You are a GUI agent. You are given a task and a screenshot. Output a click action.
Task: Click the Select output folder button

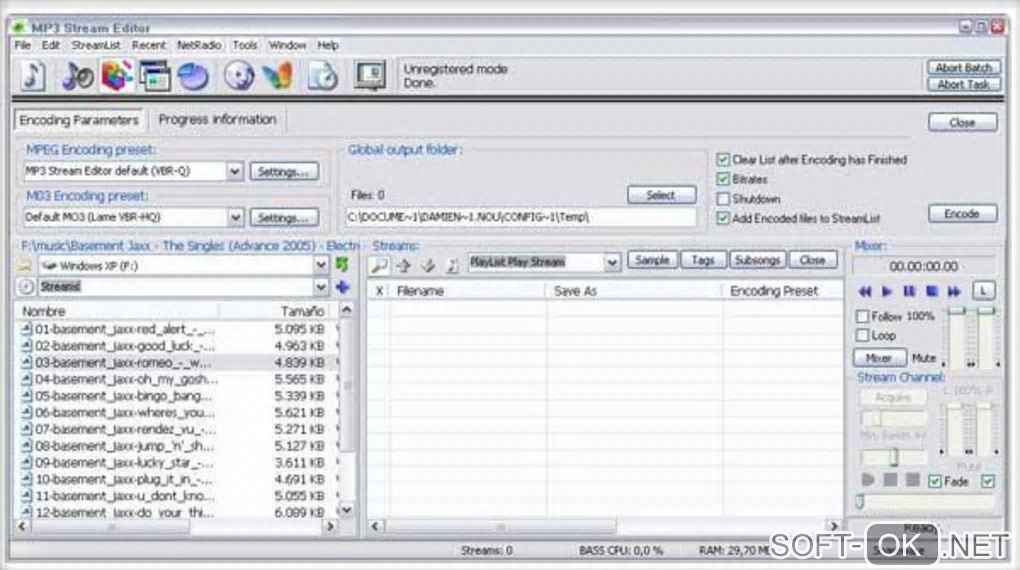661,195
